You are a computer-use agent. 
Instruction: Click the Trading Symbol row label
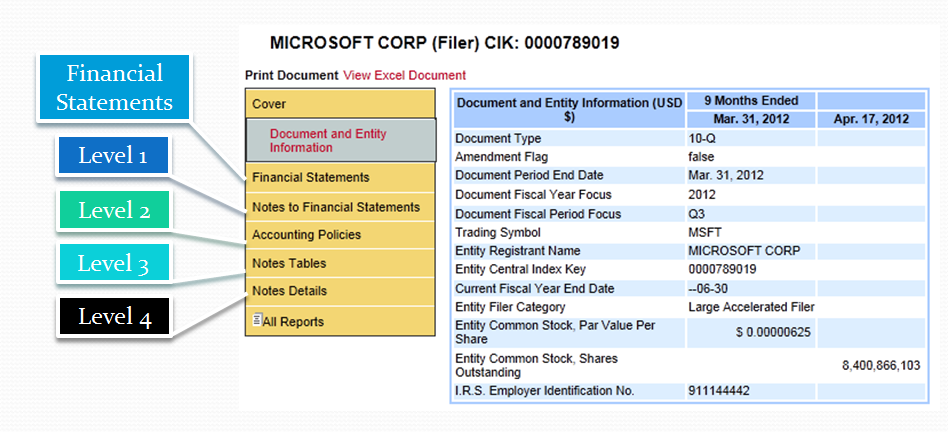coord(497,232)
